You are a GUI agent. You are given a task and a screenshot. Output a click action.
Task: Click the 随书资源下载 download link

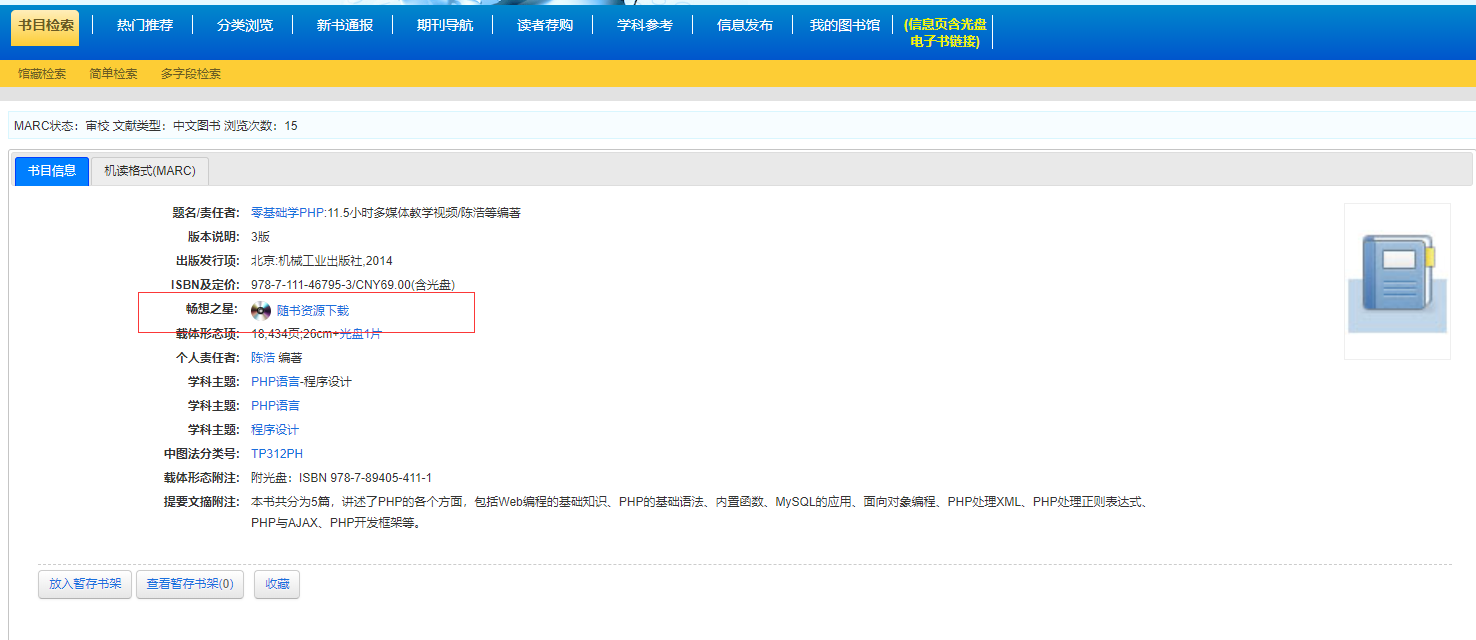point(313,311)
